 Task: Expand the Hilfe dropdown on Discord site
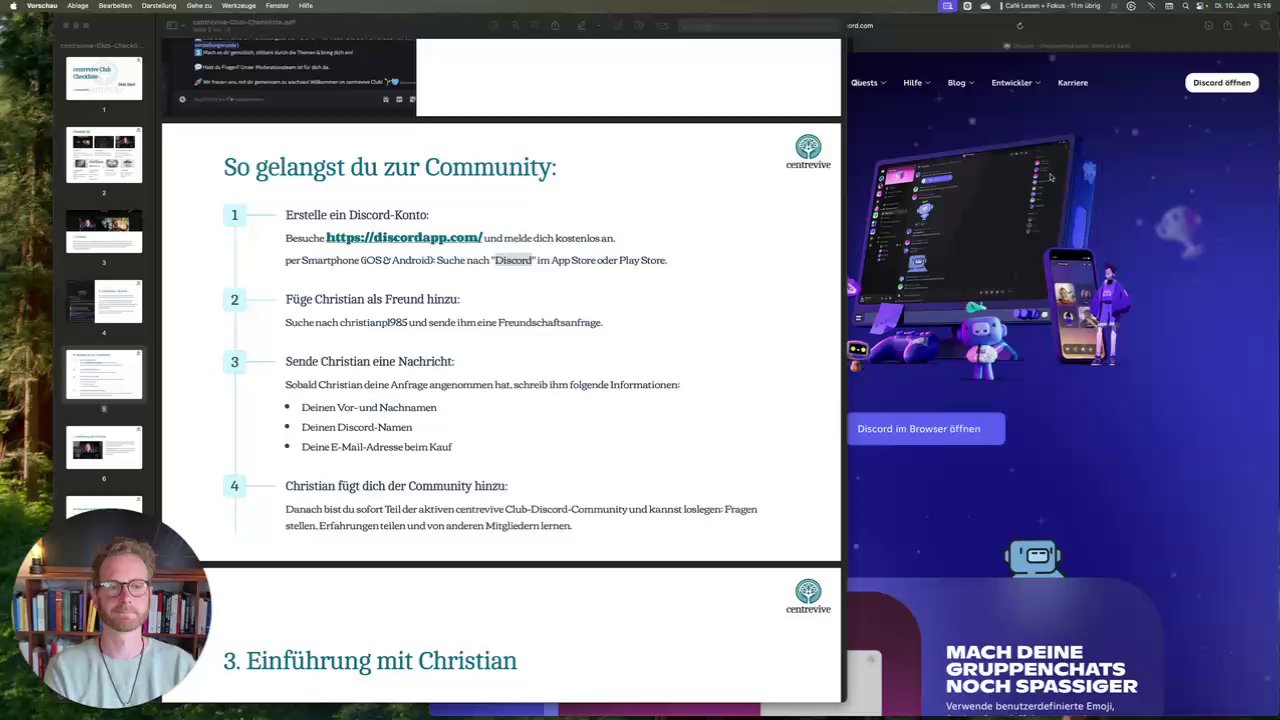(917, 83)
